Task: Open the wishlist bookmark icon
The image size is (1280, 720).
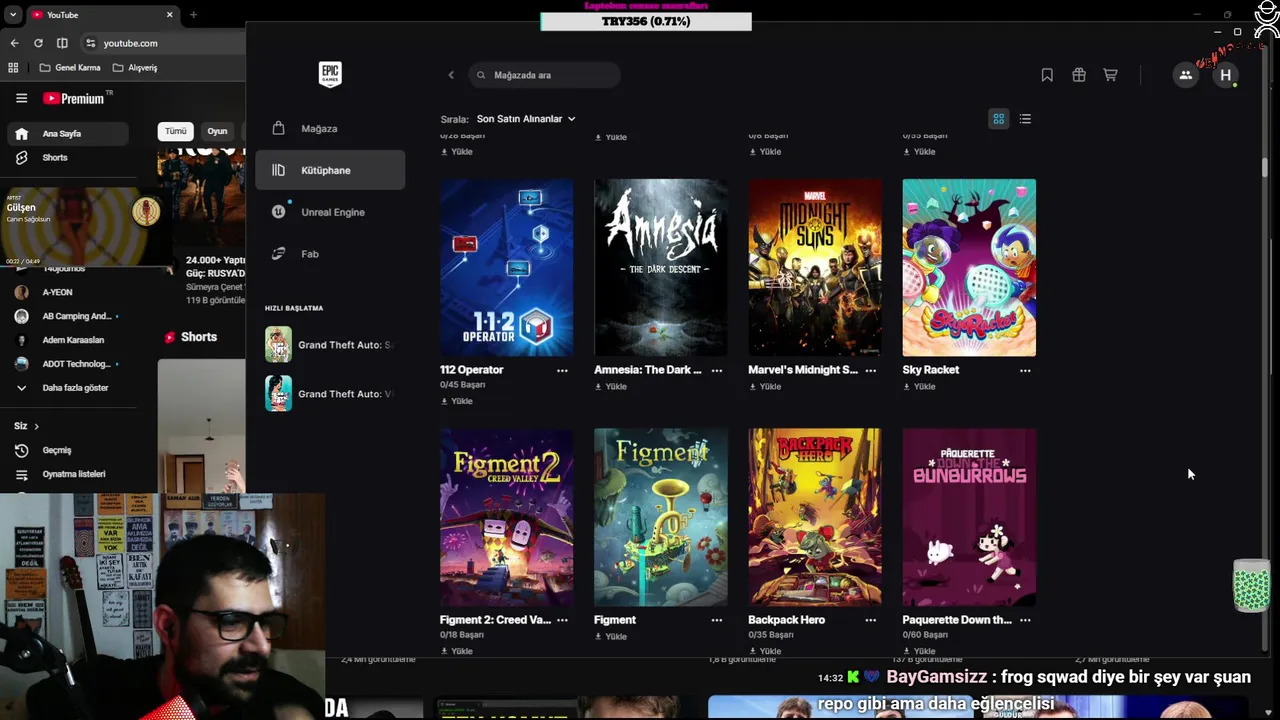Action: point(1047,75)
